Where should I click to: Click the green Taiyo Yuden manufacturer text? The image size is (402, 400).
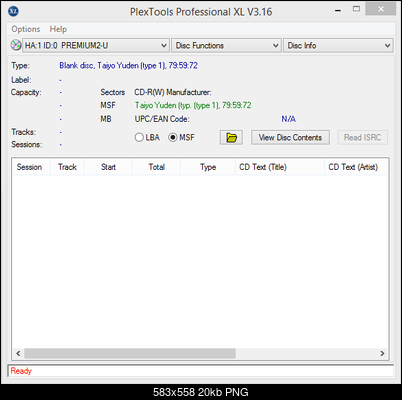[193, 105]
